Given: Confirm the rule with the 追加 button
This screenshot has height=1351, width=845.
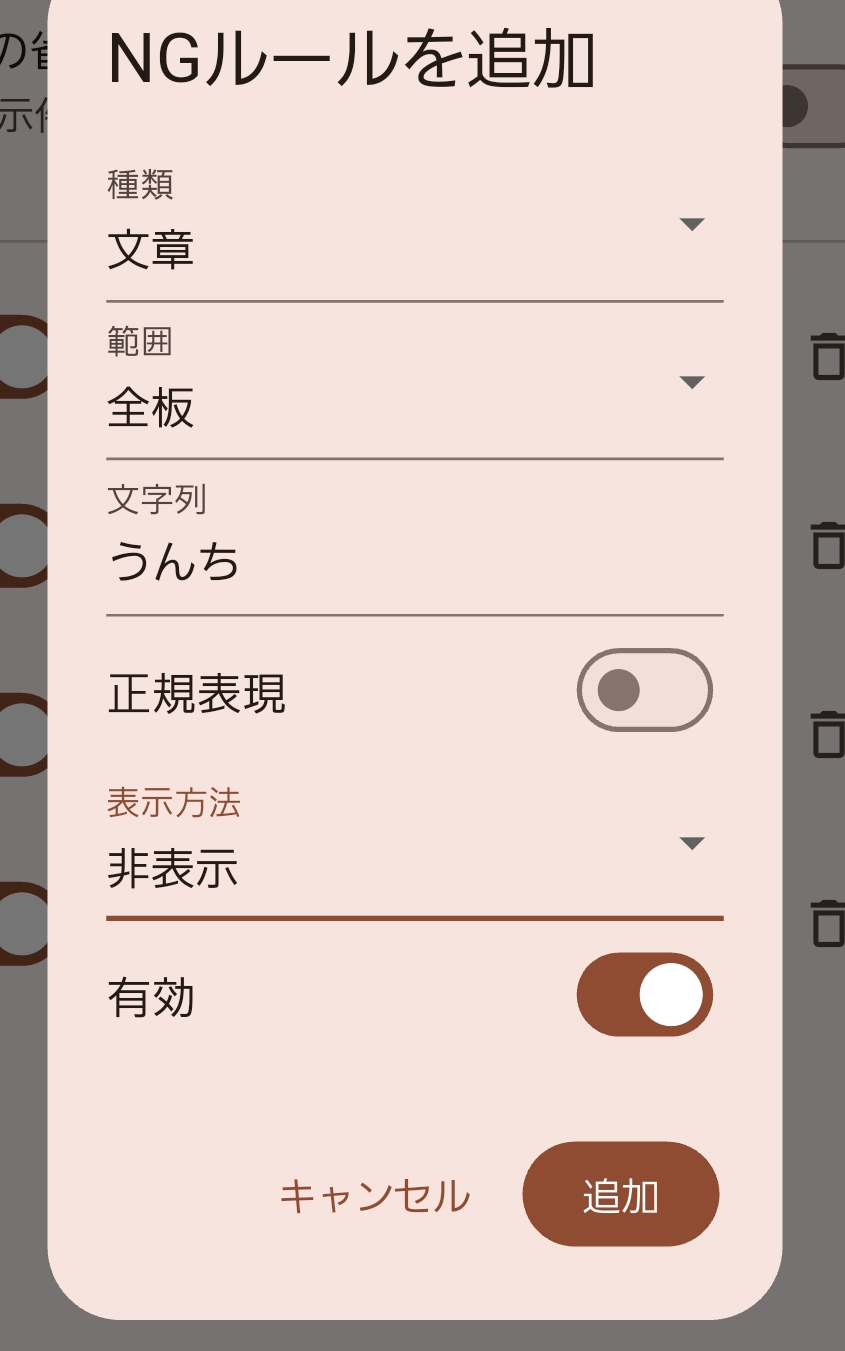Looking at the screenshot, I should [x=621, y=1194].
